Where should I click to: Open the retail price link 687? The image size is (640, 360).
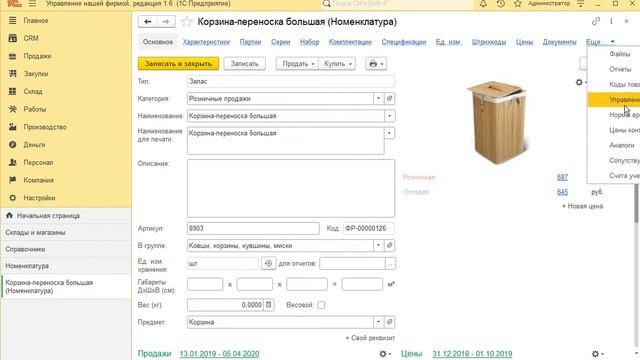click(562, 177)
